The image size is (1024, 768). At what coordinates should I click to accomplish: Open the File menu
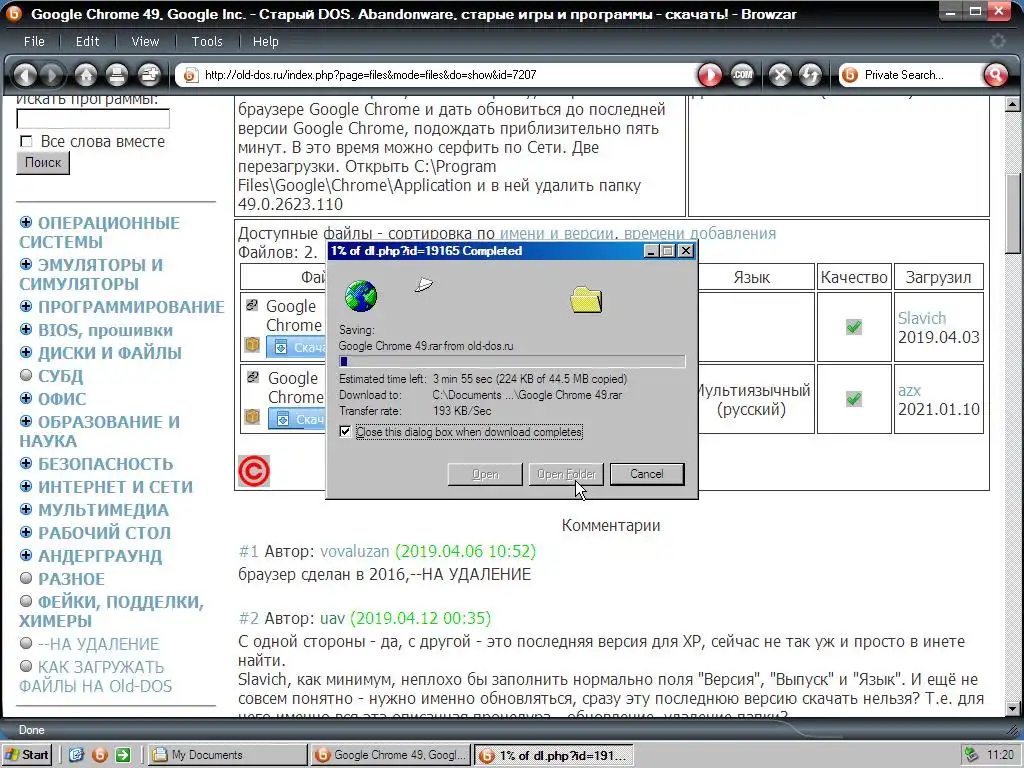[x=34, y=41]
